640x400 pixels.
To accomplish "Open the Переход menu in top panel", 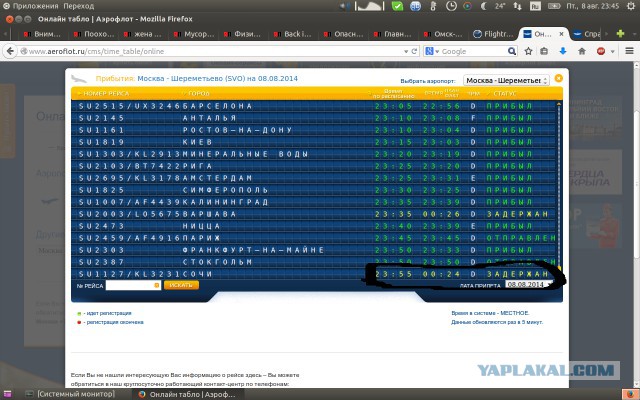I will tap(79, 6).
